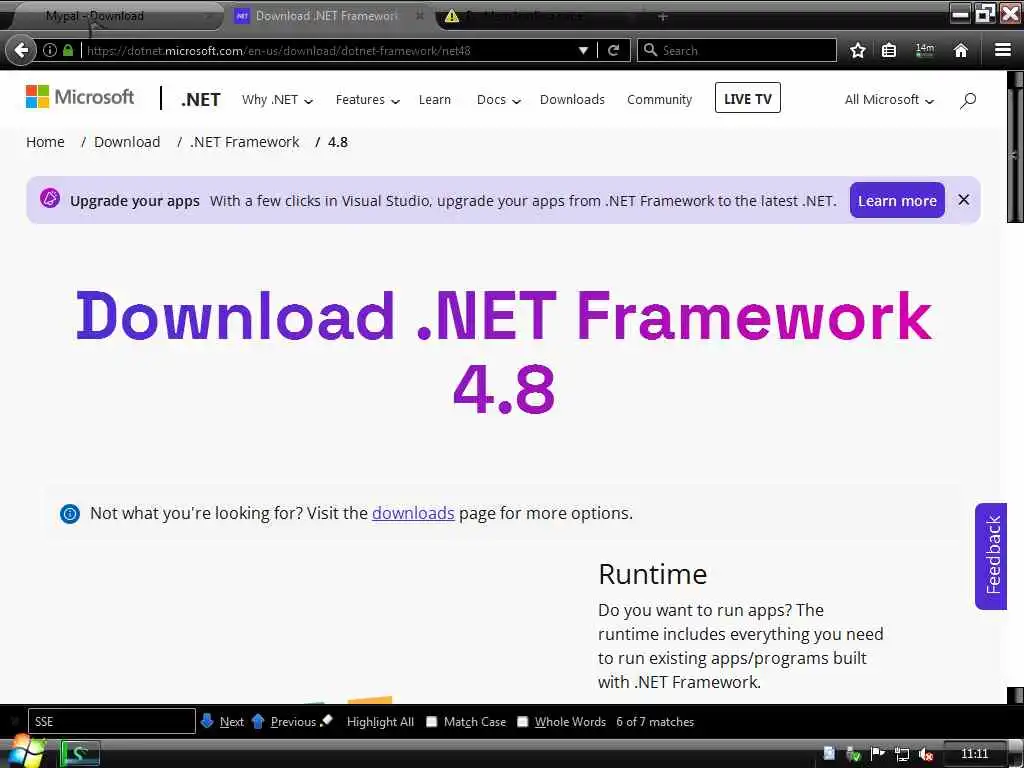
Task: Go back with the browser back arrow
Action: (x=21, y=50)
